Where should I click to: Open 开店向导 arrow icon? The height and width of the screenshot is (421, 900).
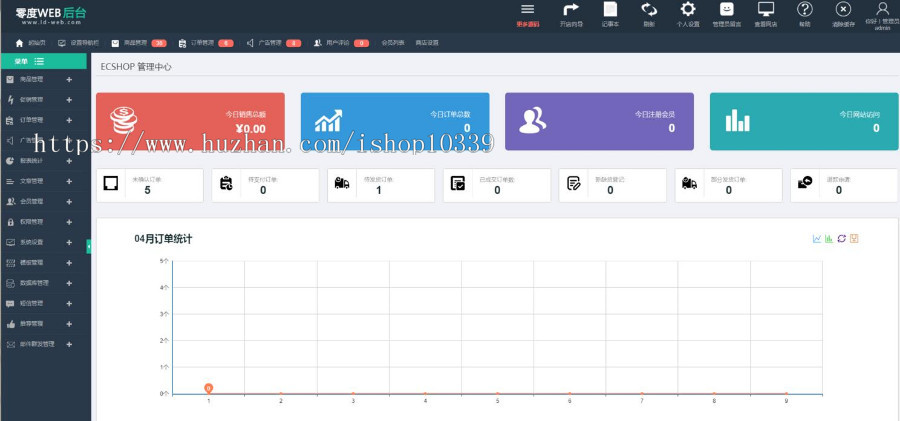571,10
